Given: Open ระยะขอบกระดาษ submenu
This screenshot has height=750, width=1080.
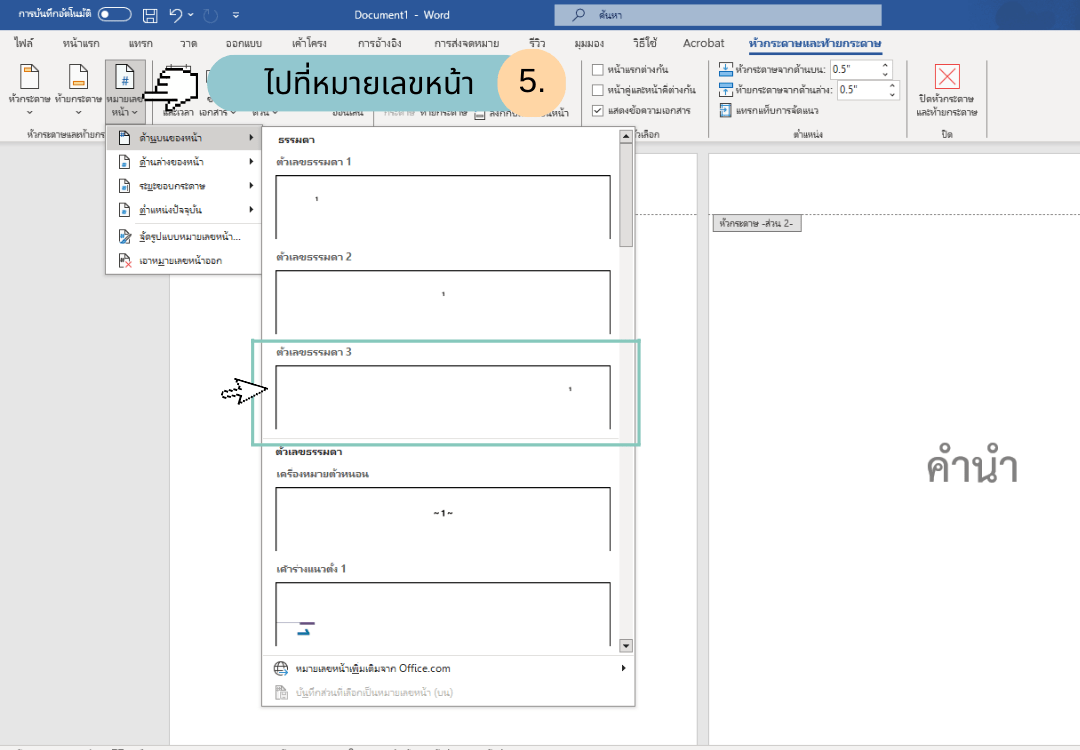Looking at the screenshot, I should click(184, 186).
